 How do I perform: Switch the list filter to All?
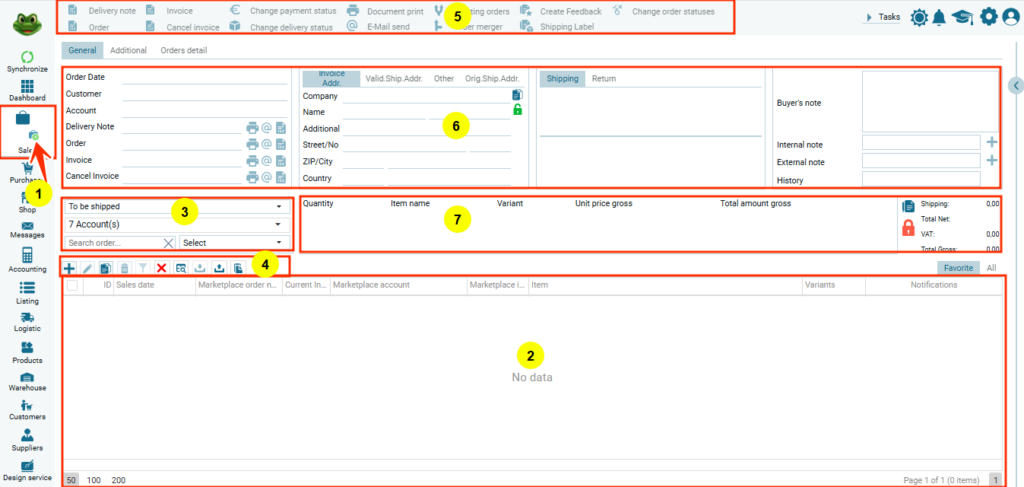coord(991,268)
